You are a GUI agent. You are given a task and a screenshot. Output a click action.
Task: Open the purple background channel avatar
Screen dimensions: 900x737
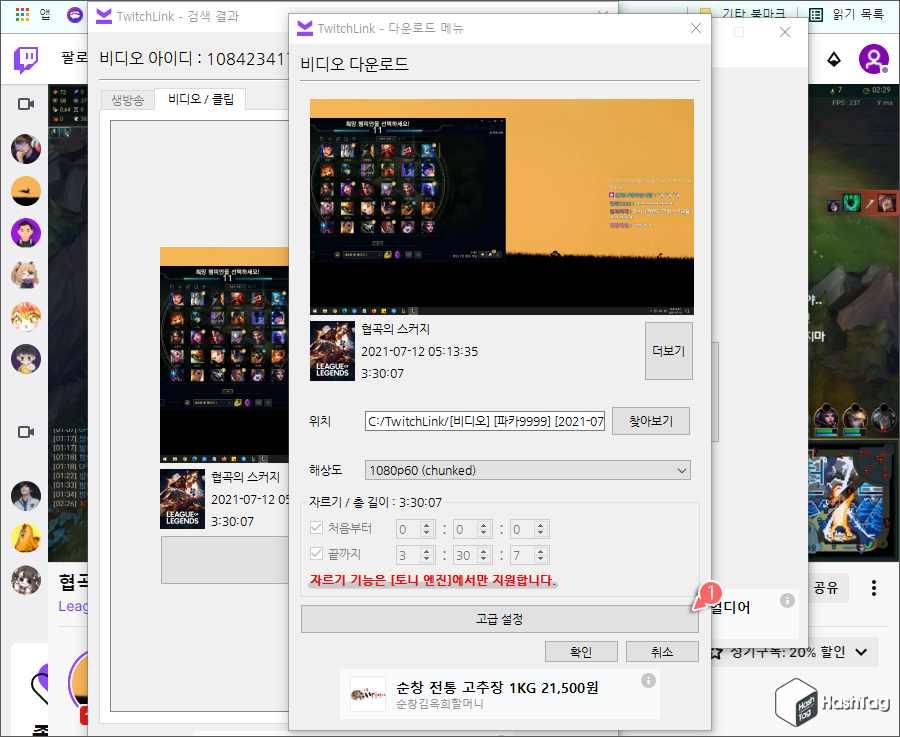[26, 233]
